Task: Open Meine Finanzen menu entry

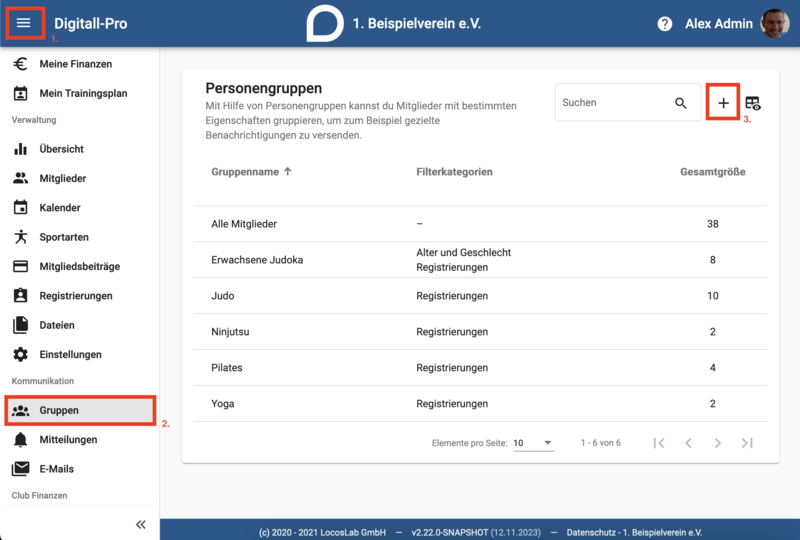Action: (x=80, y=64)
